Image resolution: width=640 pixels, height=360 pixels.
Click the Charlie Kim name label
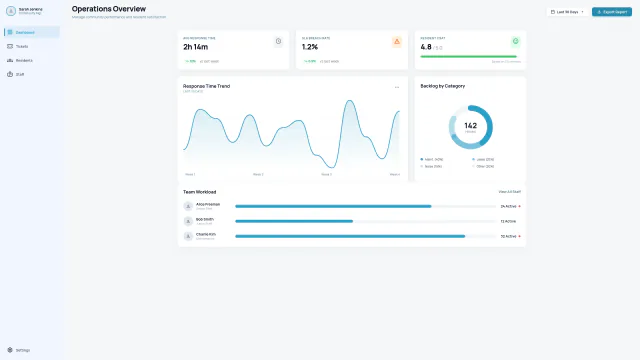tap(206, 234)
